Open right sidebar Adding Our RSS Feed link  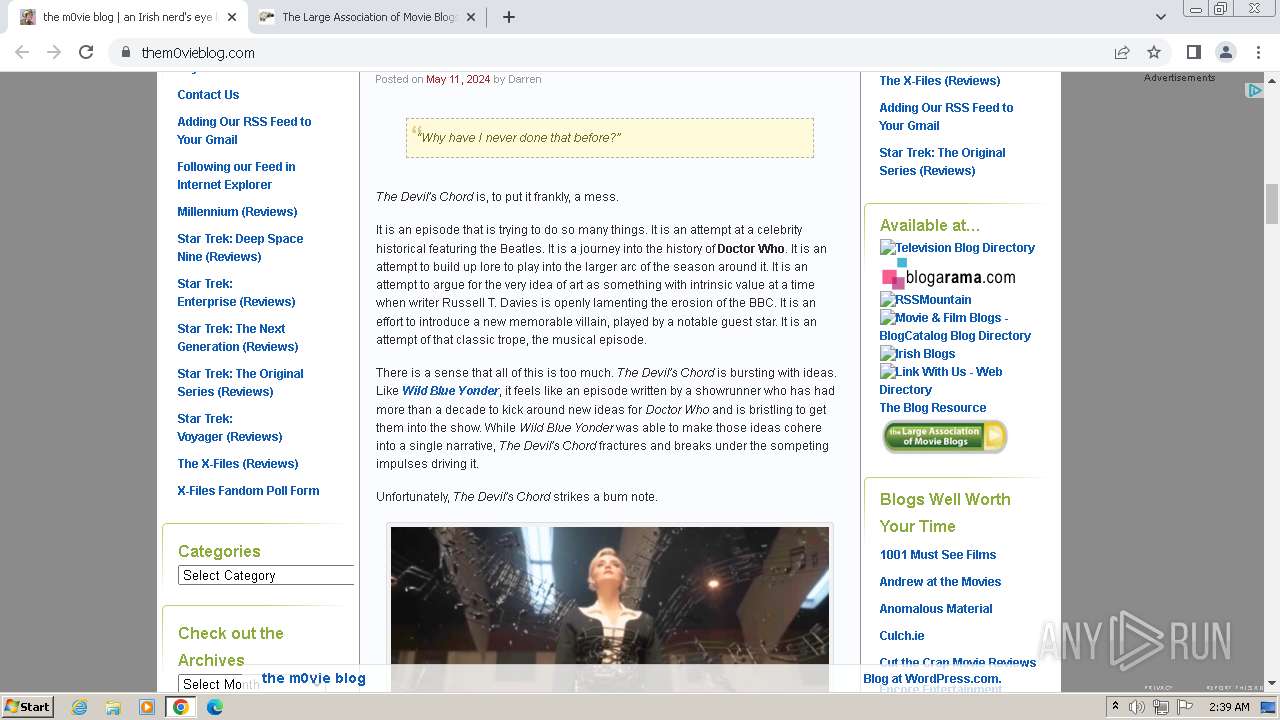tap(946, 116)
